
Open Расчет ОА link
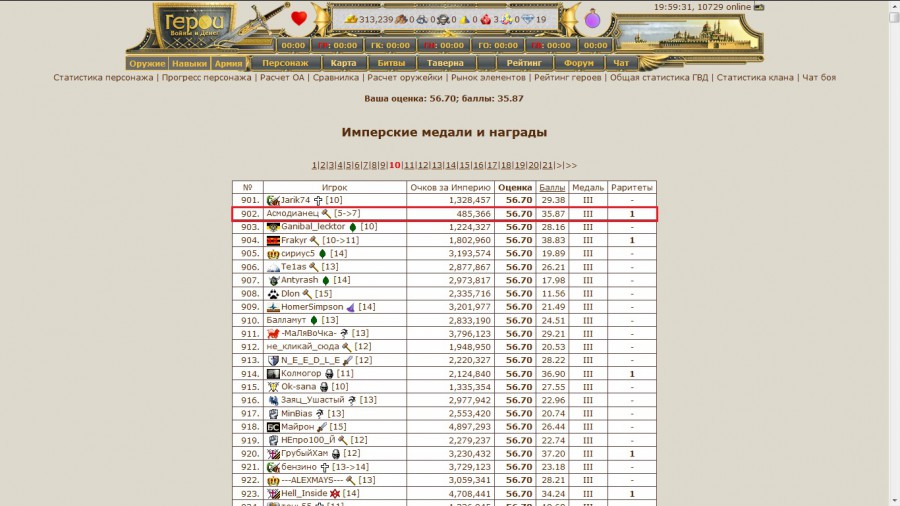click(282, 77)
